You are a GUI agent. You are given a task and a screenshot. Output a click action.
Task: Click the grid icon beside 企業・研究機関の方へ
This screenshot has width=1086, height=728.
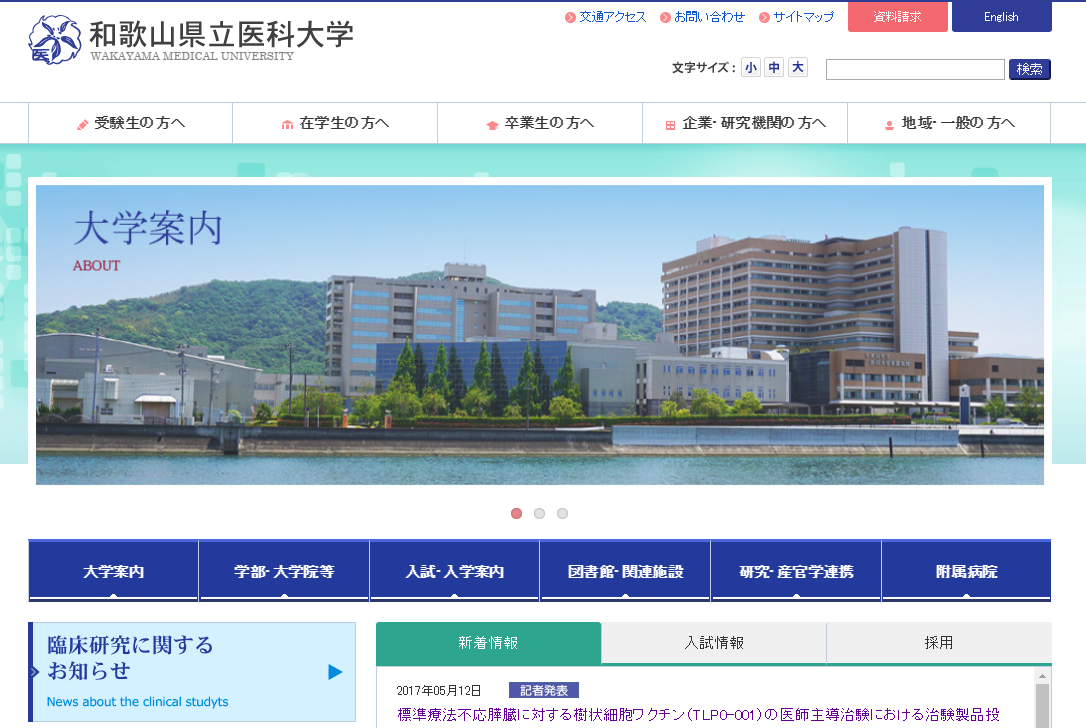coord(670,125)
